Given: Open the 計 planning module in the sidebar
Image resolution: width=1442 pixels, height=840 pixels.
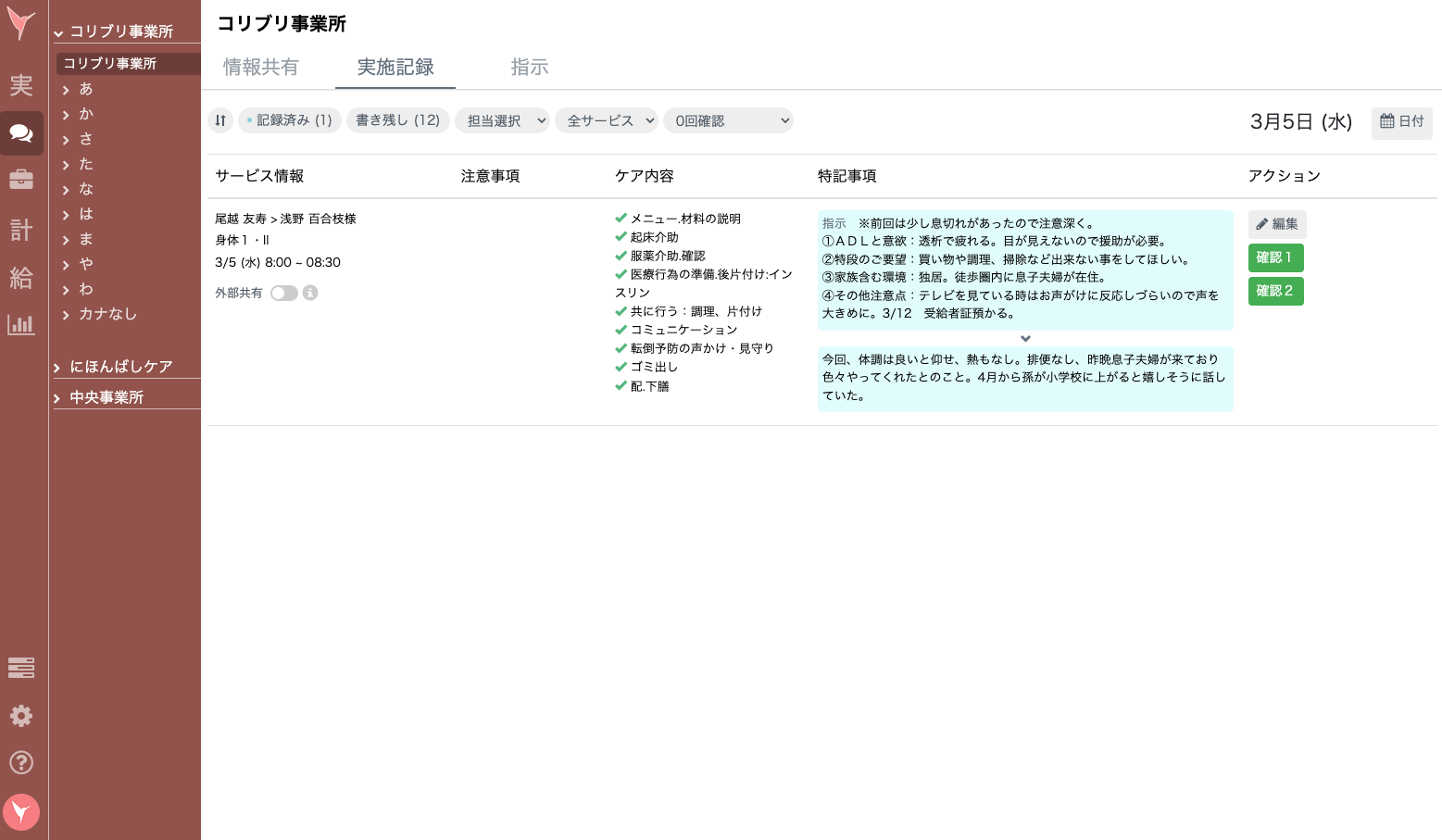Looking at the screenshot, I should (x=21, y=229).
